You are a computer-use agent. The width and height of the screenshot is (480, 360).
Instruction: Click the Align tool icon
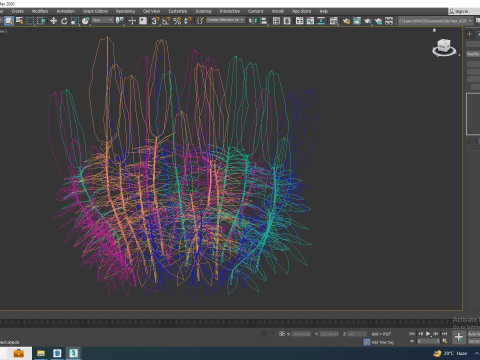264,21
